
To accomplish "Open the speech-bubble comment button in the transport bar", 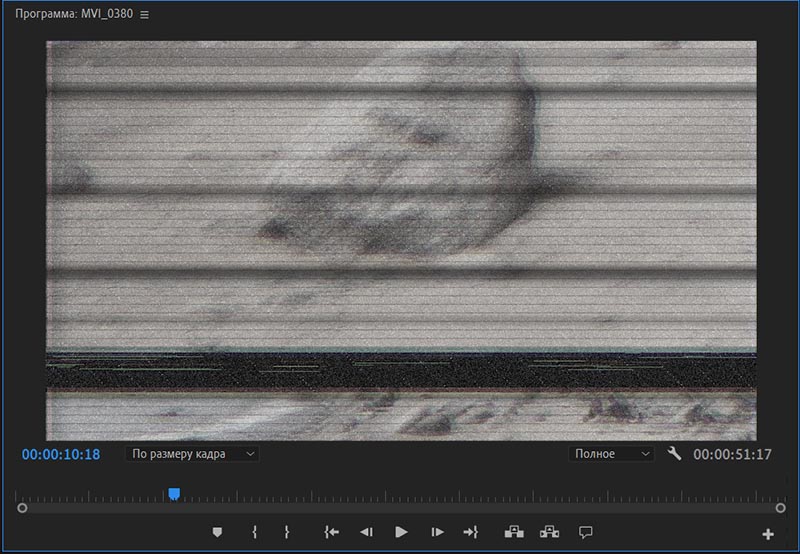I will coord(586,532).
